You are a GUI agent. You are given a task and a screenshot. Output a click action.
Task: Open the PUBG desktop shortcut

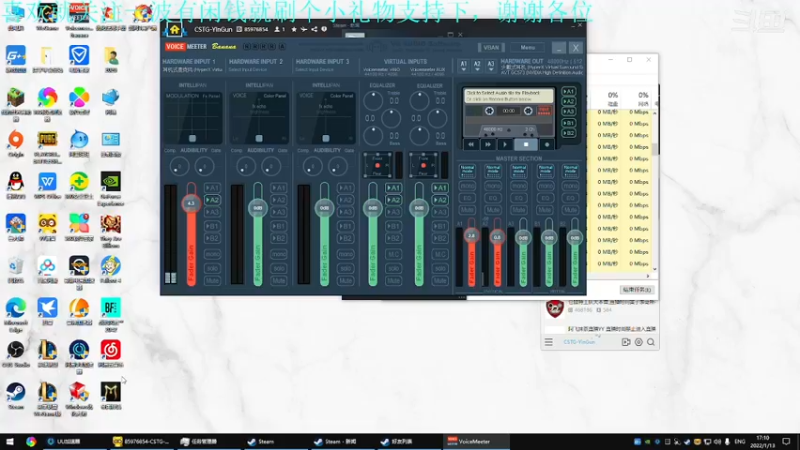(x=47, y=147)
